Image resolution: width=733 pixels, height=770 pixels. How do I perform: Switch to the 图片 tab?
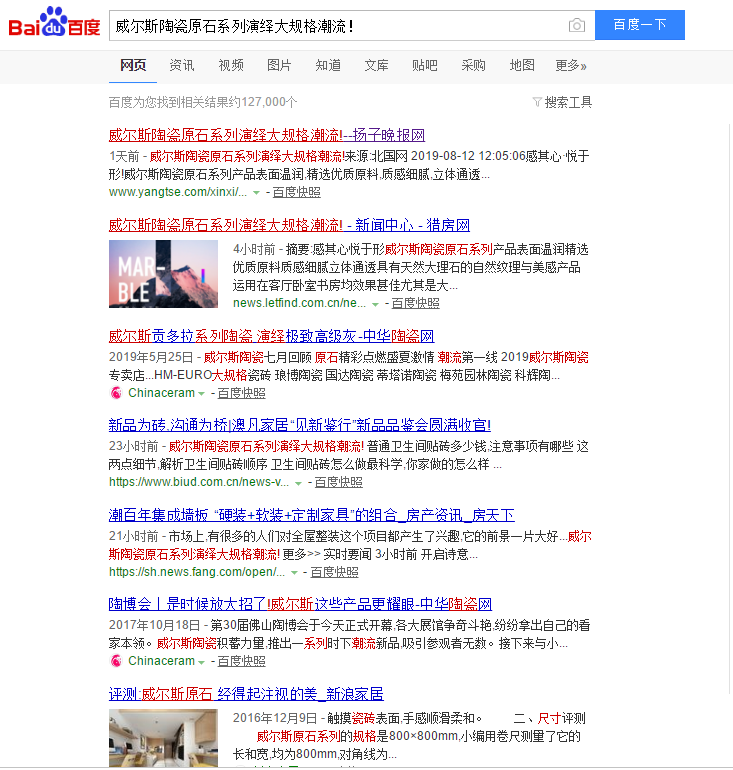pos(279,65)
